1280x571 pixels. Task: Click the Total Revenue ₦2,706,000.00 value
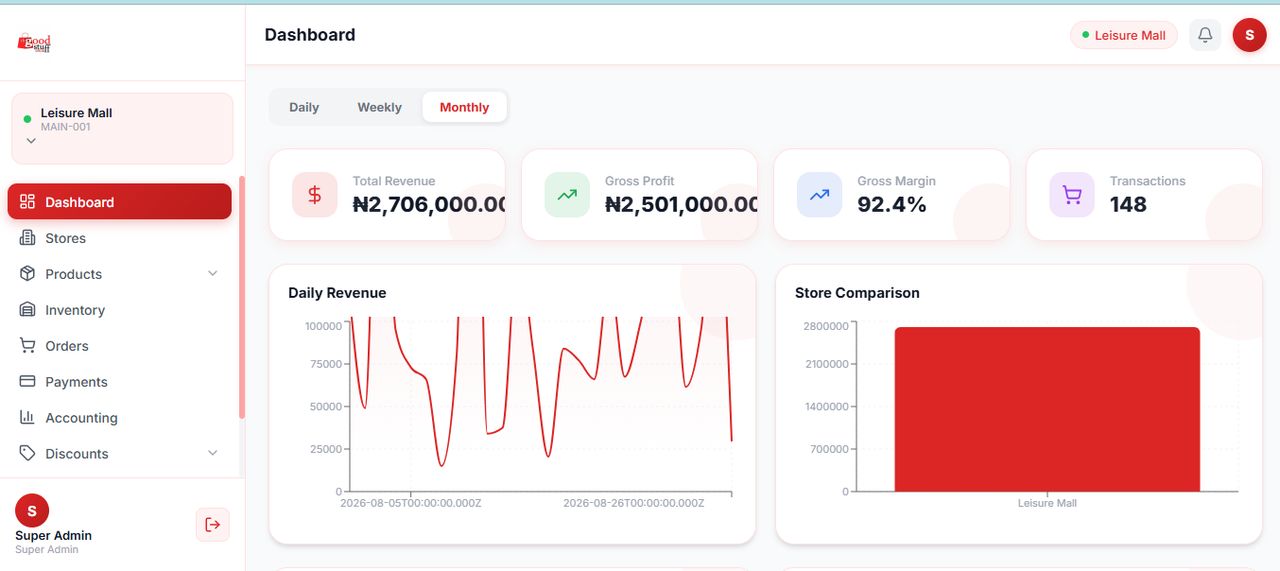click(x=430, y=205)
